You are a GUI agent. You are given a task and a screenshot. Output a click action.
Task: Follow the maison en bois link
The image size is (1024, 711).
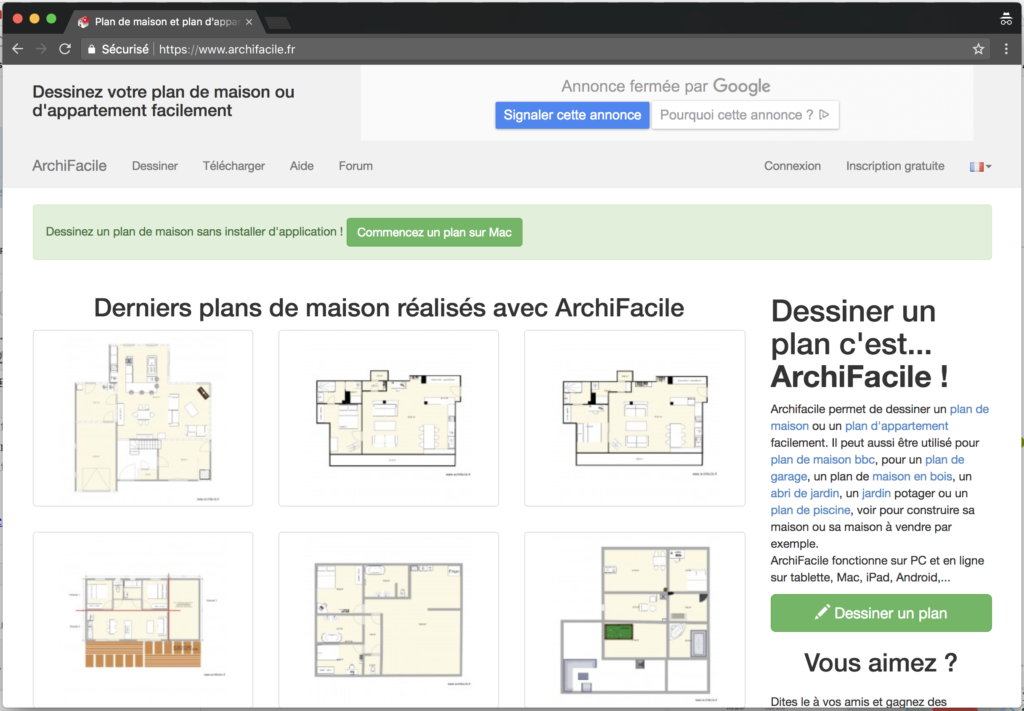coord(912,477)
